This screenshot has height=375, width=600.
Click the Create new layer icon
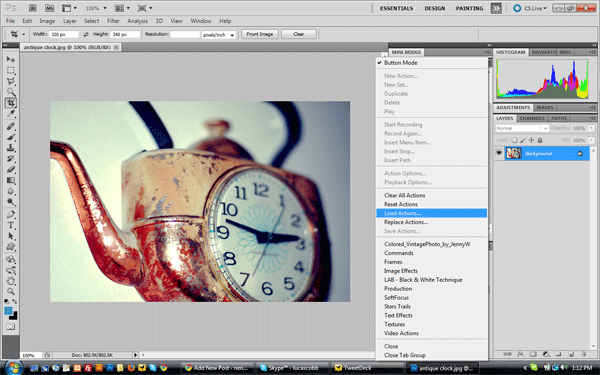571,354
